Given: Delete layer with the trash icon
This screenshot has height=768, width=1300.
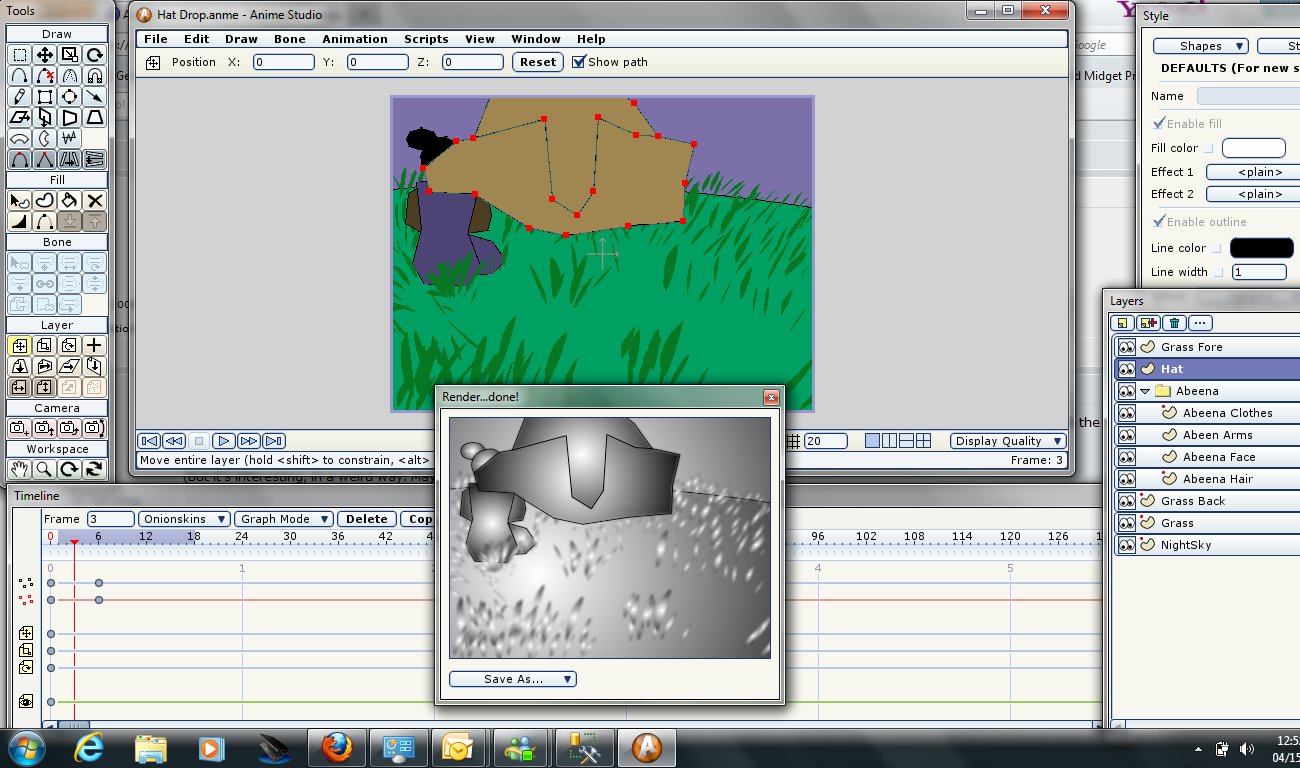Looking at the screenshot, I should 1175,323.
